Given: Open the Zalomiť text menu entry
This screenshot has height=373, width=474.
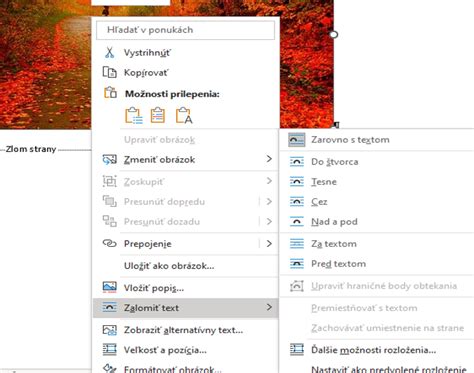Looking at the screenshot, I should (185, 308).
